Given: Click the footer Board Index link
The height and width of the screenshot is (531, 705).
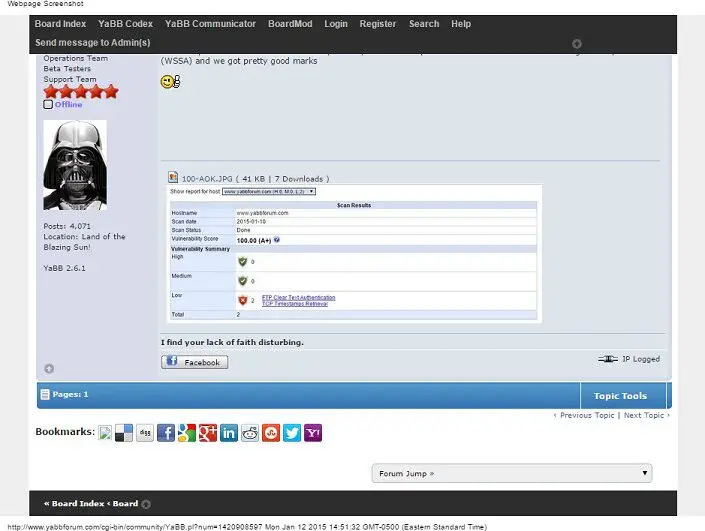Looking at the screenshot, I should point(78,504).
